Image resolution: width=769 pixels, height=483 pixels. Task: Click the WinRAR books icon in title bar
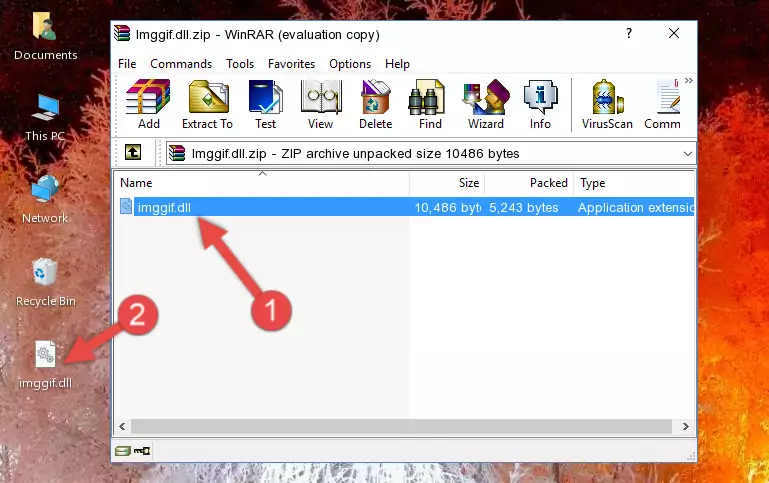[122, 34]
